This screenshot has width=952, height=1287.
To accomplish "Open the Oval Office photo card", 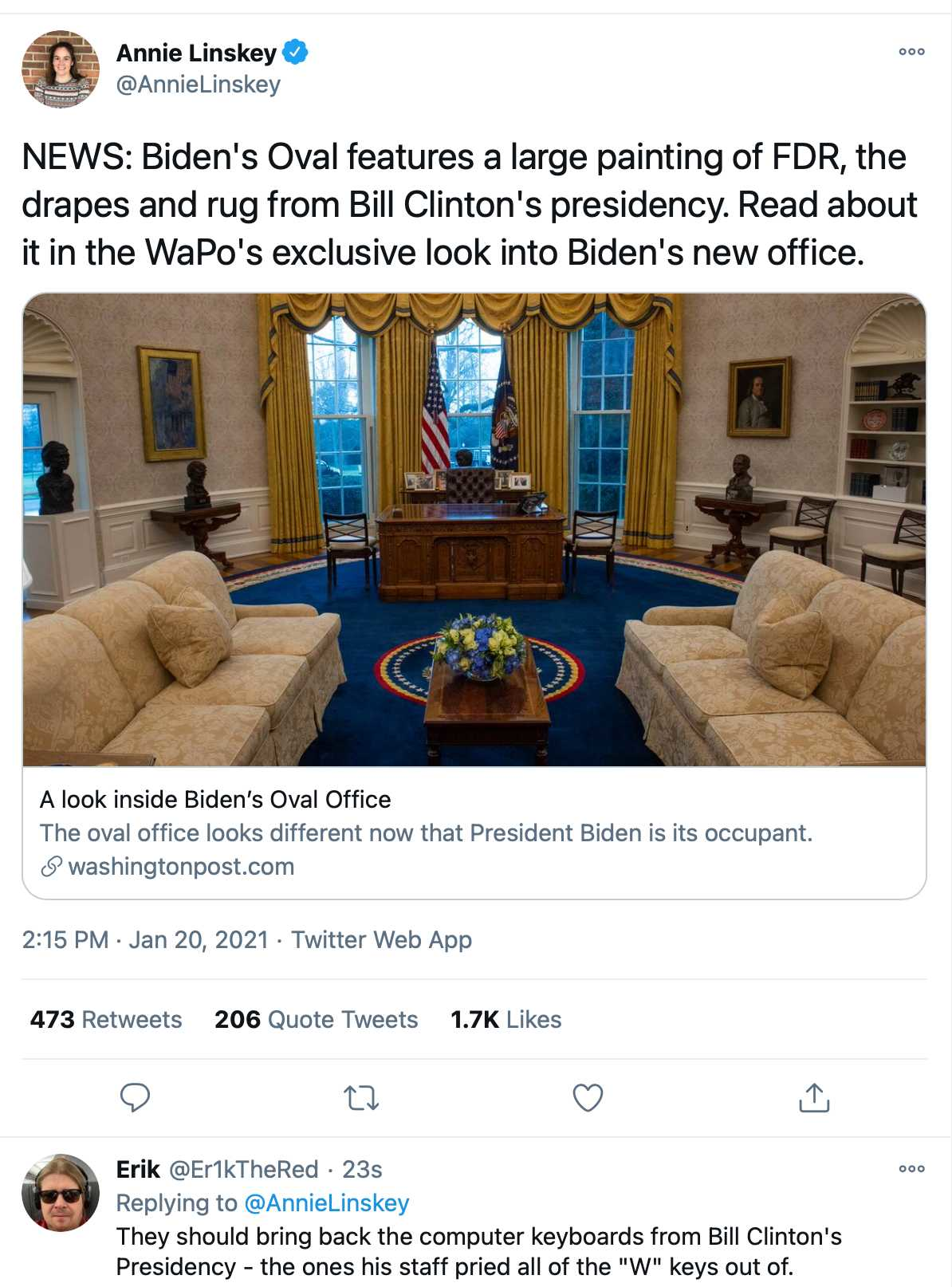I will (474, 529).
